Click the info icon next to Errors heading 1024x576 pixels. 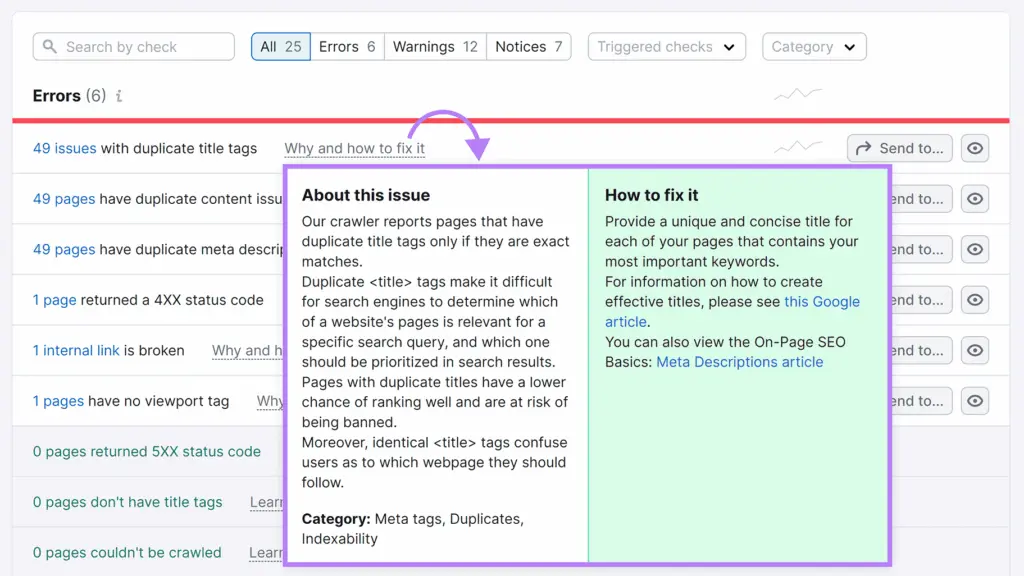119,97
